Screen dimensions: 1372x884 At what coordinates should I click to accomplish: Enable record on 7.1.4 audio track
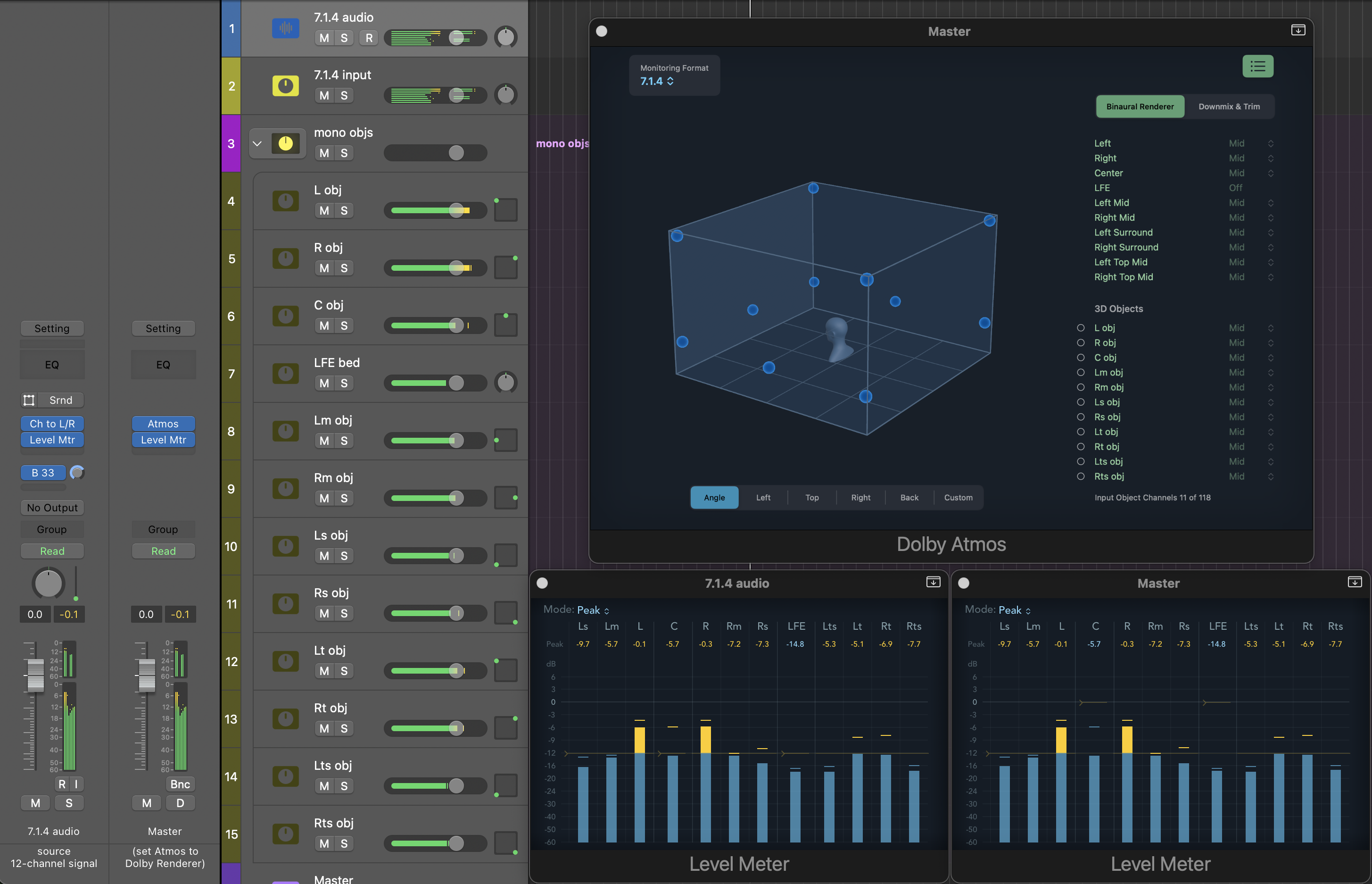(x=369, y=38)
